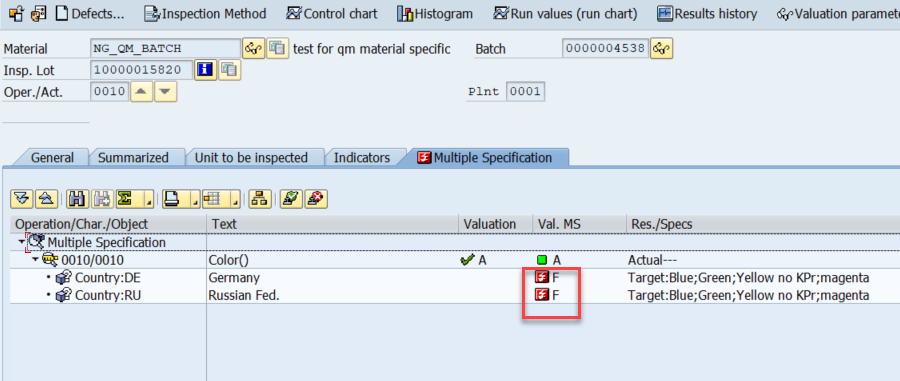Show the Control chart
The height and width of the screenshot is (381, 900).
[332, 13]
